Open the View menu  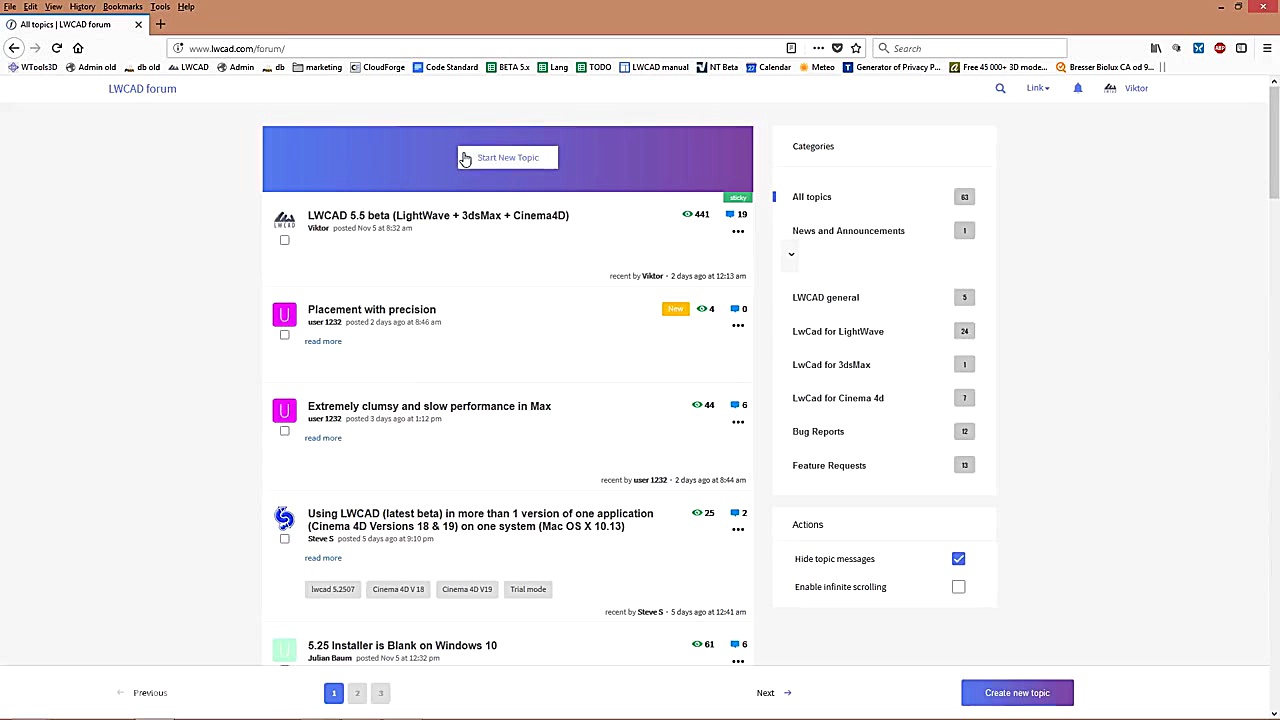(x=53, y=7)
